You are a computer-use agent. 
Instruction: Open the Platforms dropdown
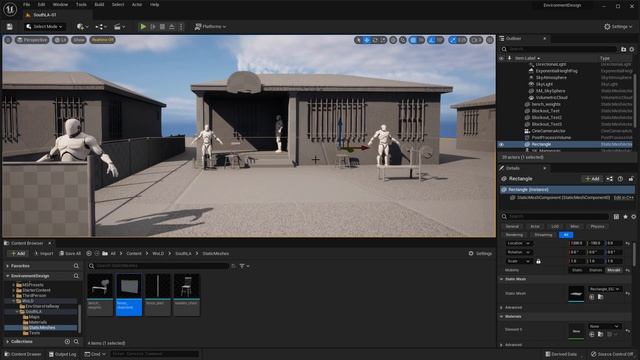pos(210,27)
